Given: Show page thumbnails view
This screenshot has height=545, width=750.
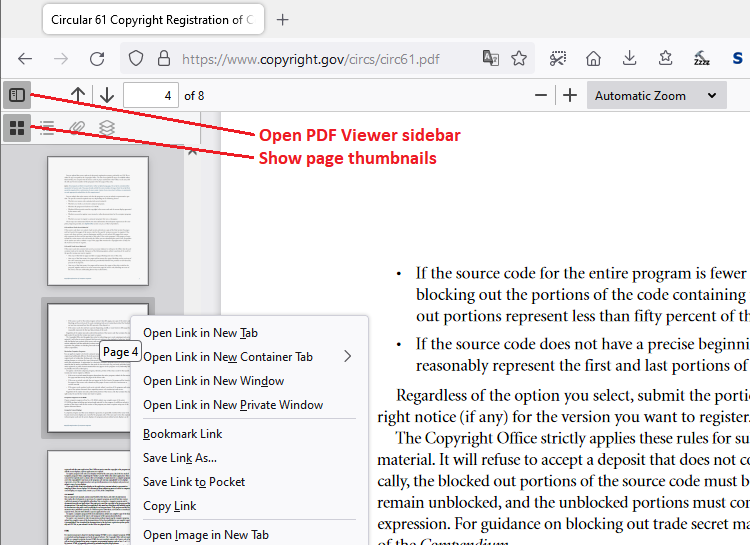Looking at the screenshot, I should (x=16, y=128).
